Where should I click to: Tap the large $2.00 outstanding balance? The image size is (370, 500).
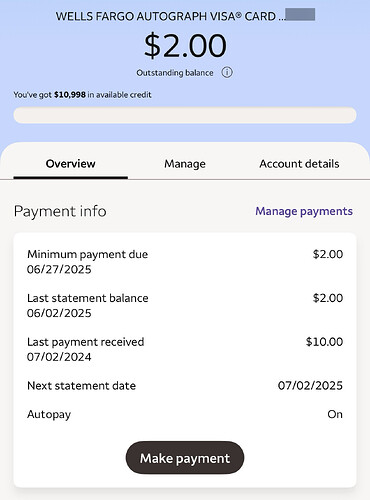[185, 45]
